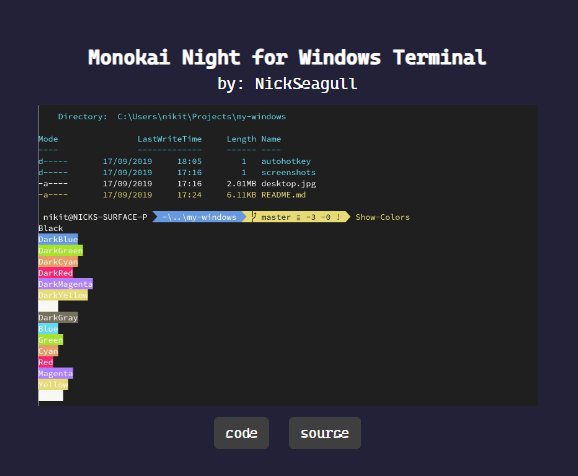Click the 18:05 time value
578x476 pixels.
(189, 161)
